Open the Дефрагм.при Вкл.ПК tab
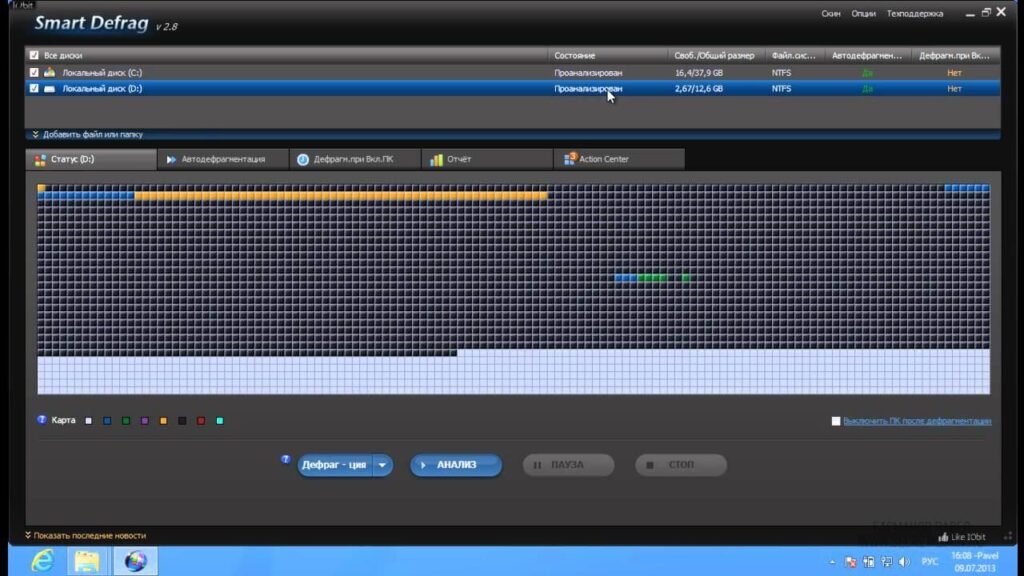The width and height of the screenshot is (1024, 576). [355, 159]
